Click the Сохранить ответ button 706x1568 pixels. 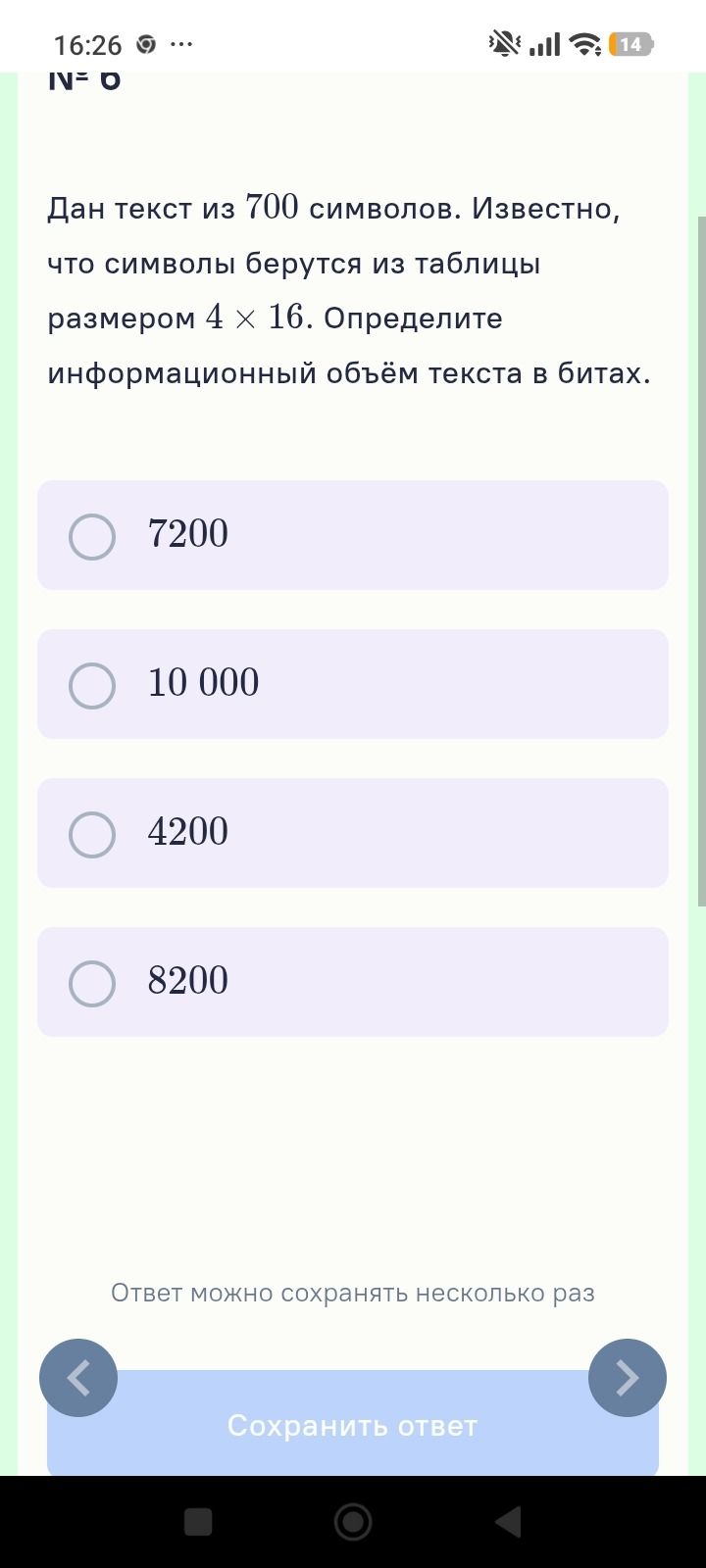click(353, 1425)
